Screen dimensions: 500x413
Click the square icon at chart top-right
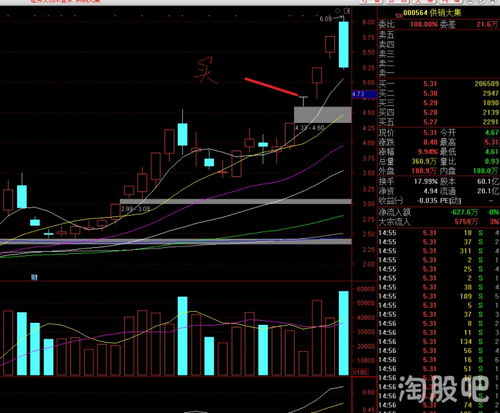[347, 11]
